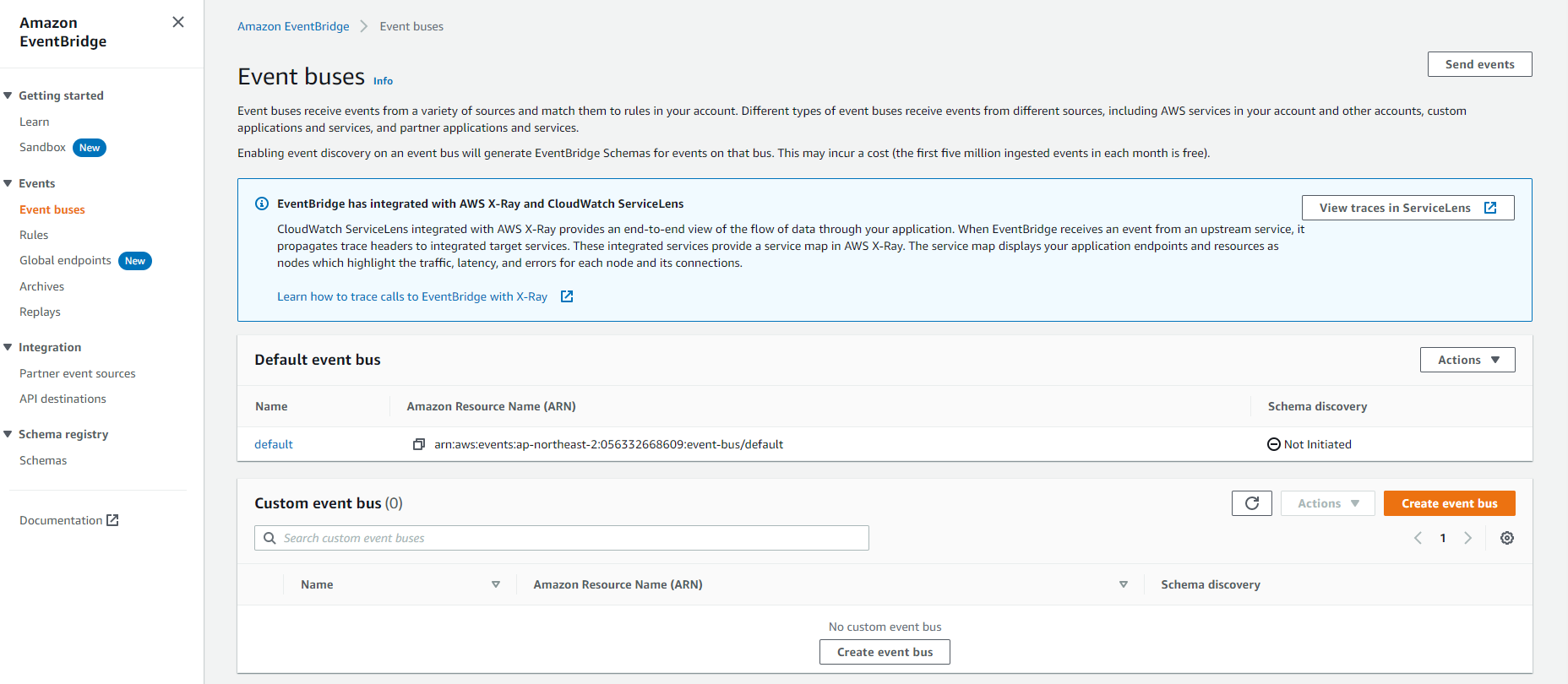Navigate to Archives
1568x684 pixels.
tap(42, 286)
